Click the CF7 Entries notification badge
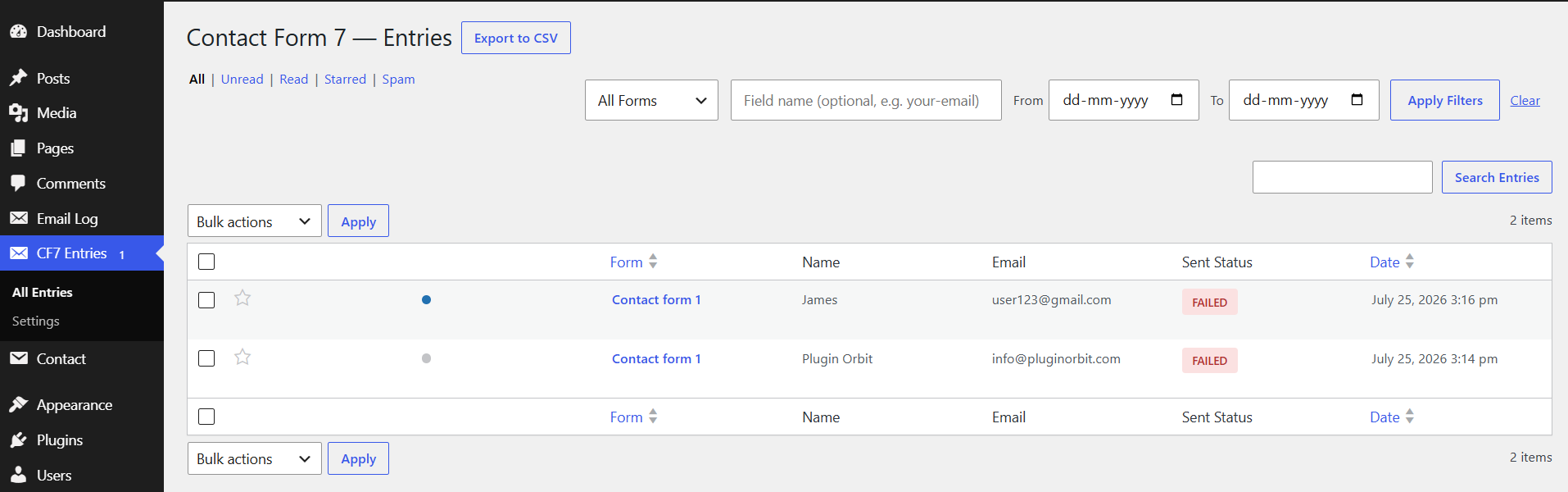Screen dimensions: 1568x492 [122, 254]
